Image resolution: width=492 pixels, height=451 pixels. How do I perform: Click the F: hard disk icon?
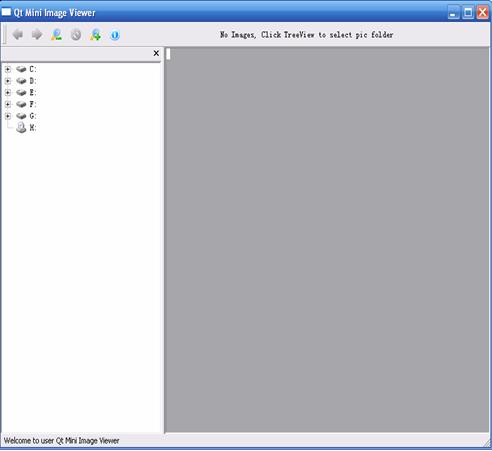[21, 104]
